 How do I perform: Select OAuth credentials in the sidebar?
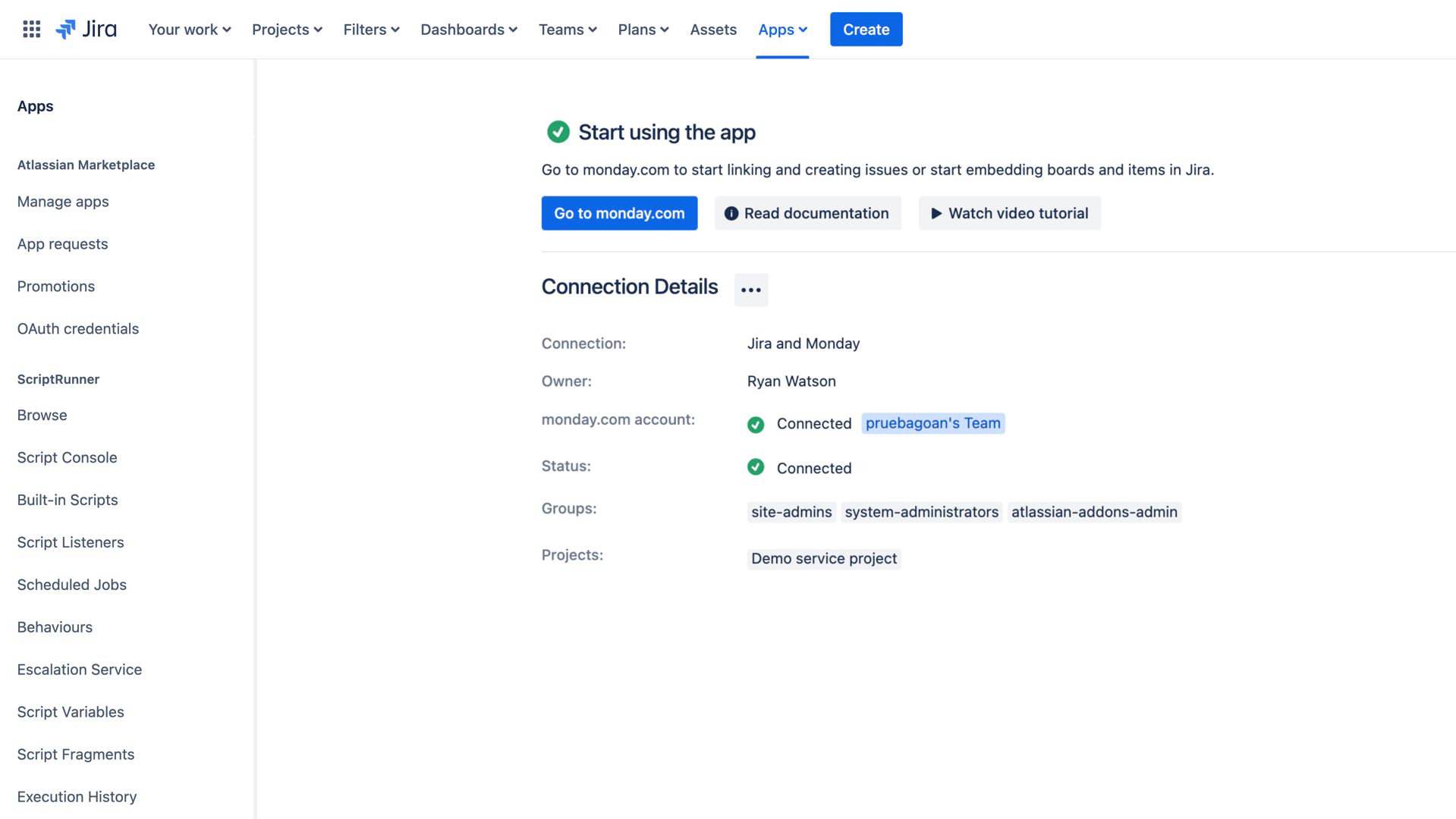(78, 329)
